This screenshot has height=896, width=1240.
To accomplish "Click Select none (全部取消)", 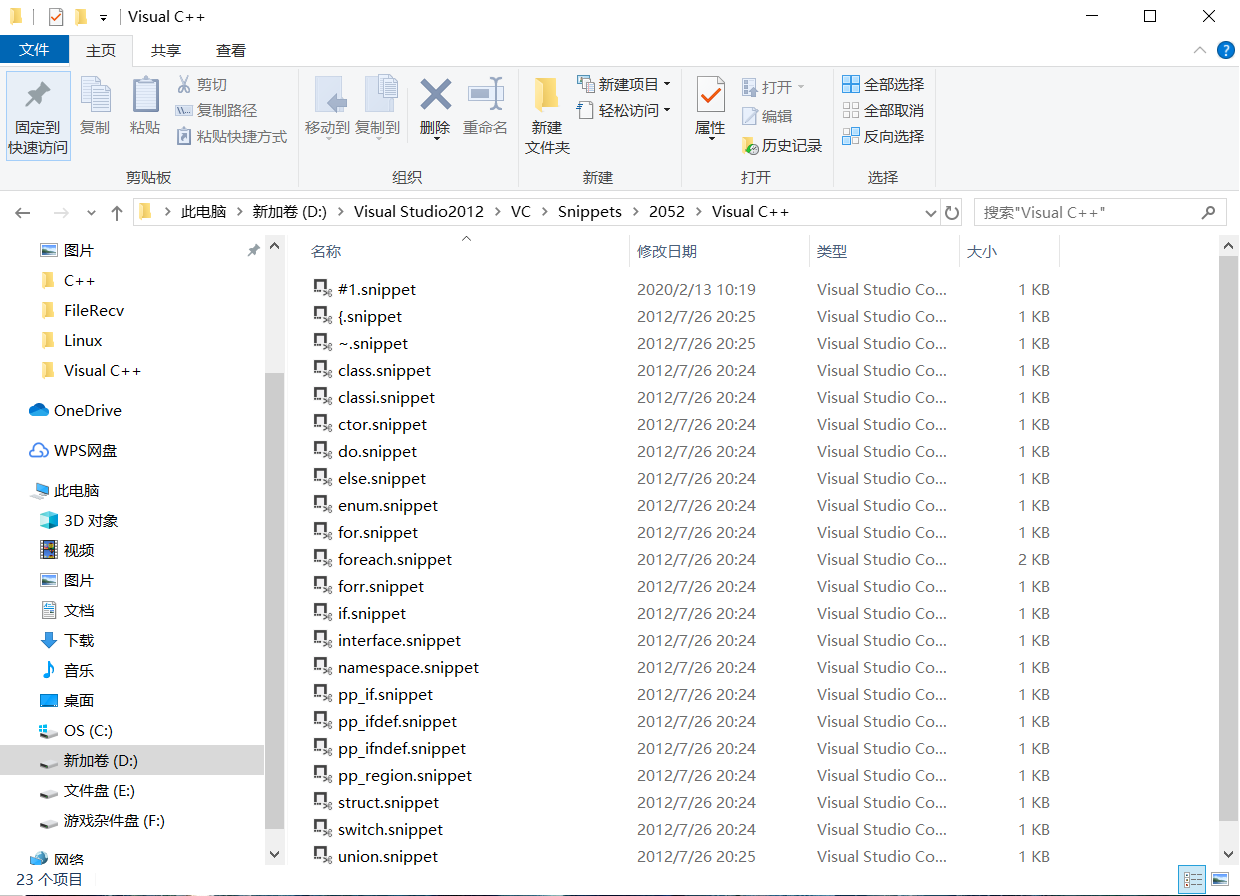I will [883, 111].
